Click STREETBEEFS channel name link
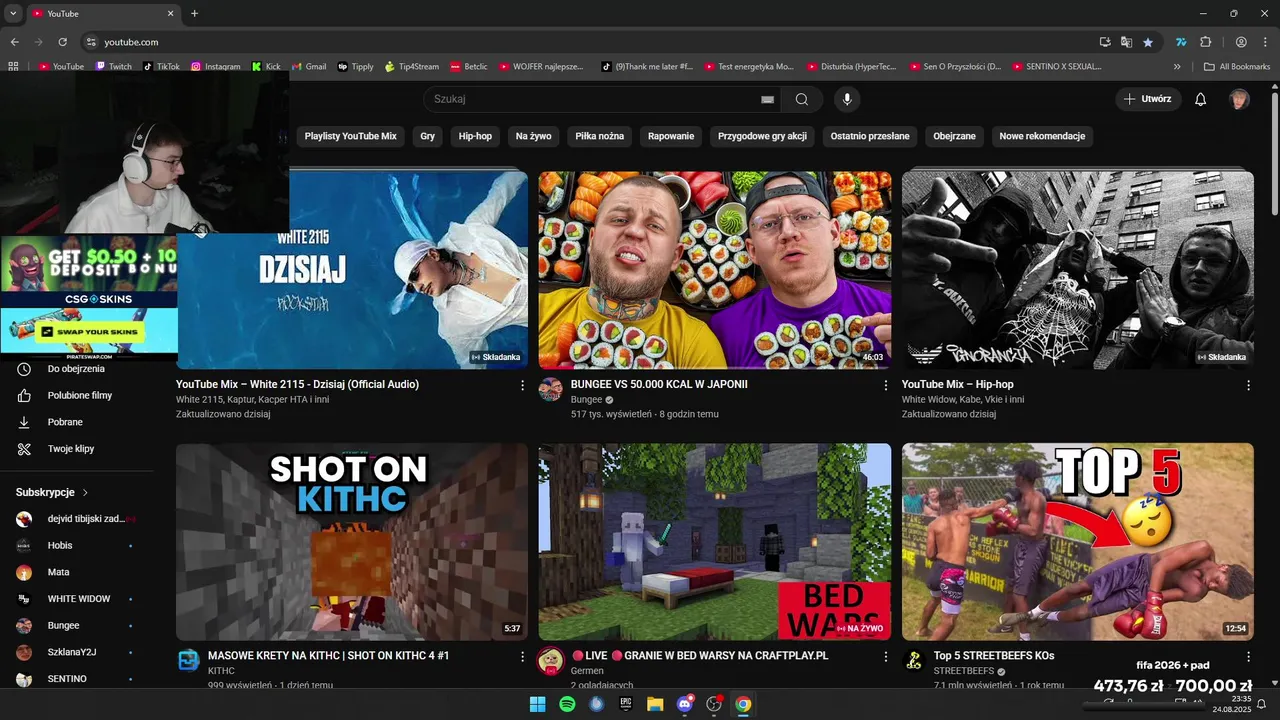1280x720 pixels. click(x=964, y=671)
